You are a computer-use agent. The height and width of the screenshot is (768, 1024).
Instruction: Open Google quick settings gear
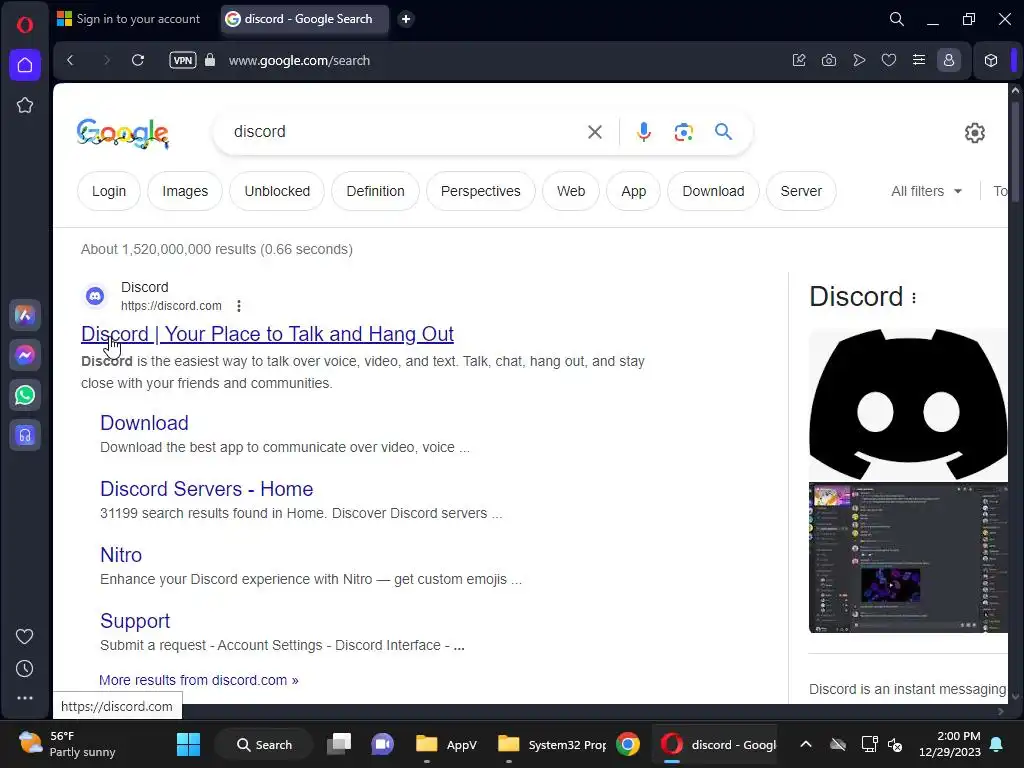(x=974, y=133)
